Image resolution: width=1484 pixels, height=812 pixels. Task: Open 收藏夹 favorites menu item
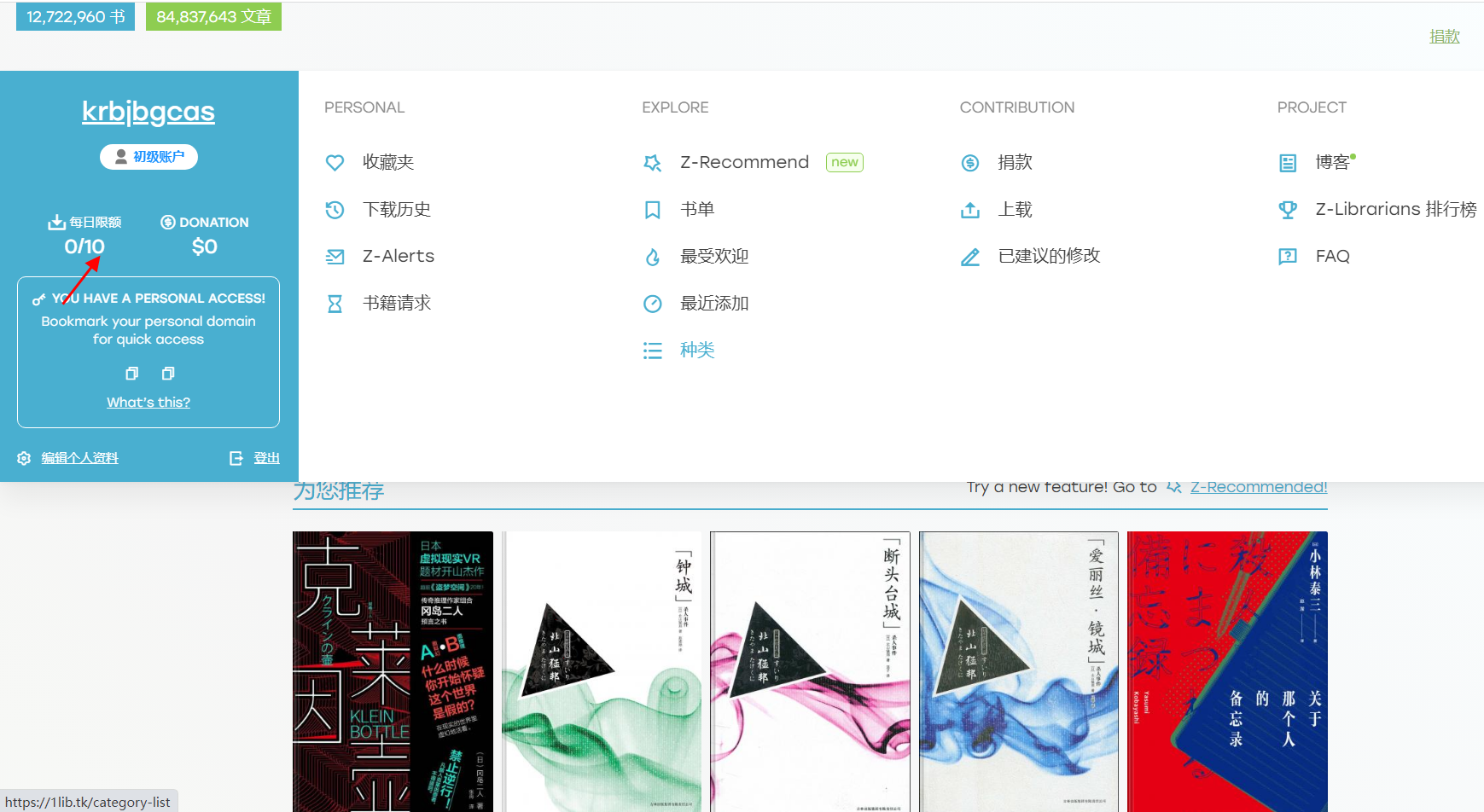(x=388, y=162)
